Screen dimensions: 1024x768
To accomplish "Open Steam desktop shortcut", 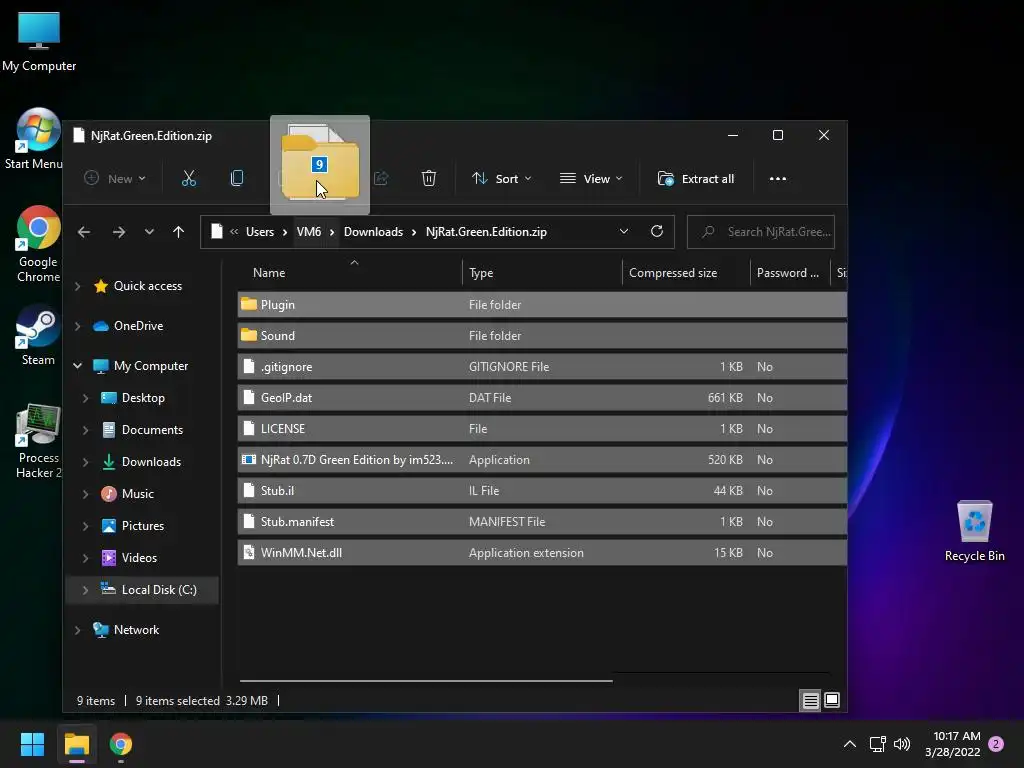I will coord(38,336).
